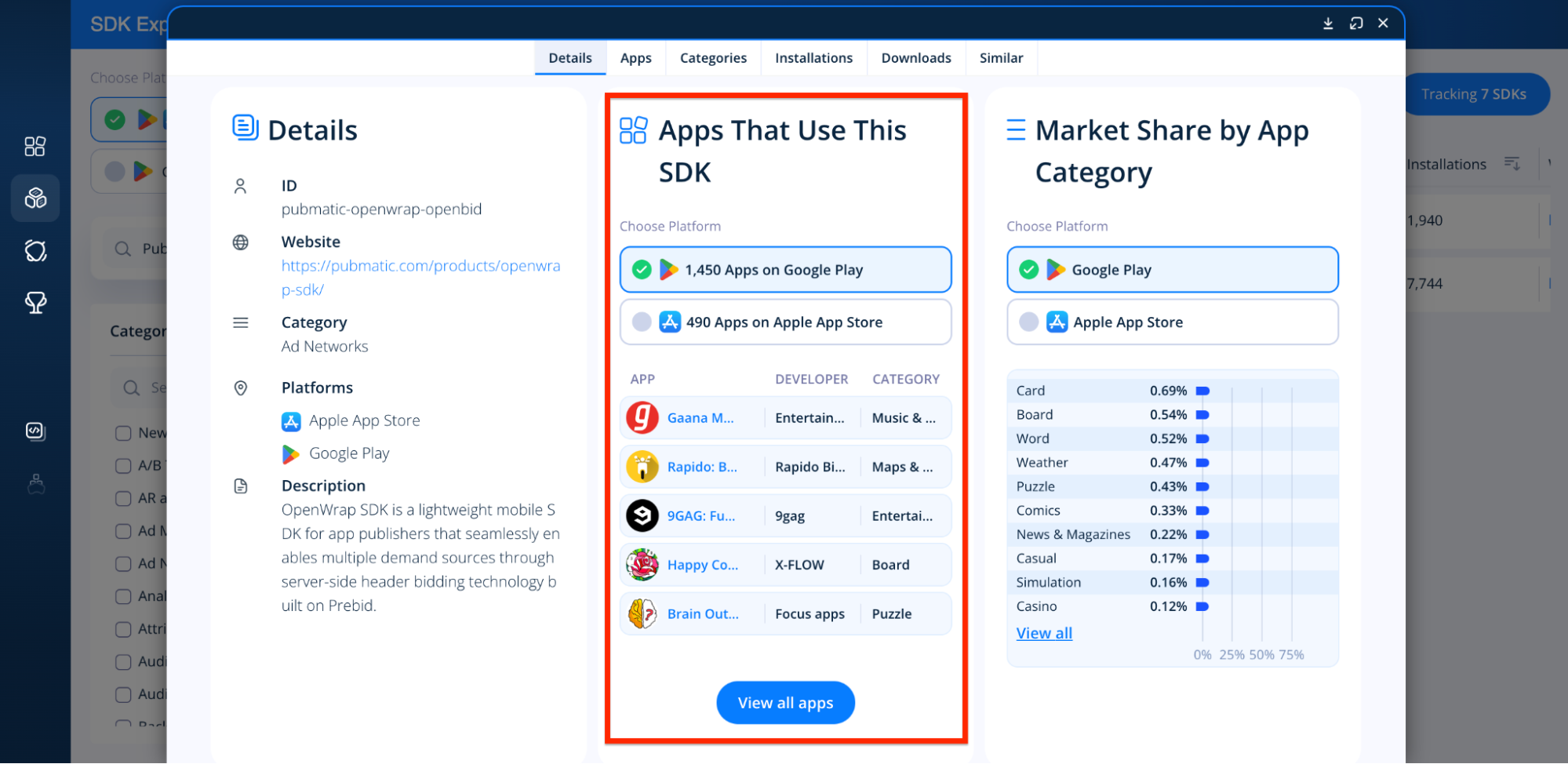Click the DEVELOPER column header
The height and width of the screenshot is (764, 1568).
[x=812, y=379]
